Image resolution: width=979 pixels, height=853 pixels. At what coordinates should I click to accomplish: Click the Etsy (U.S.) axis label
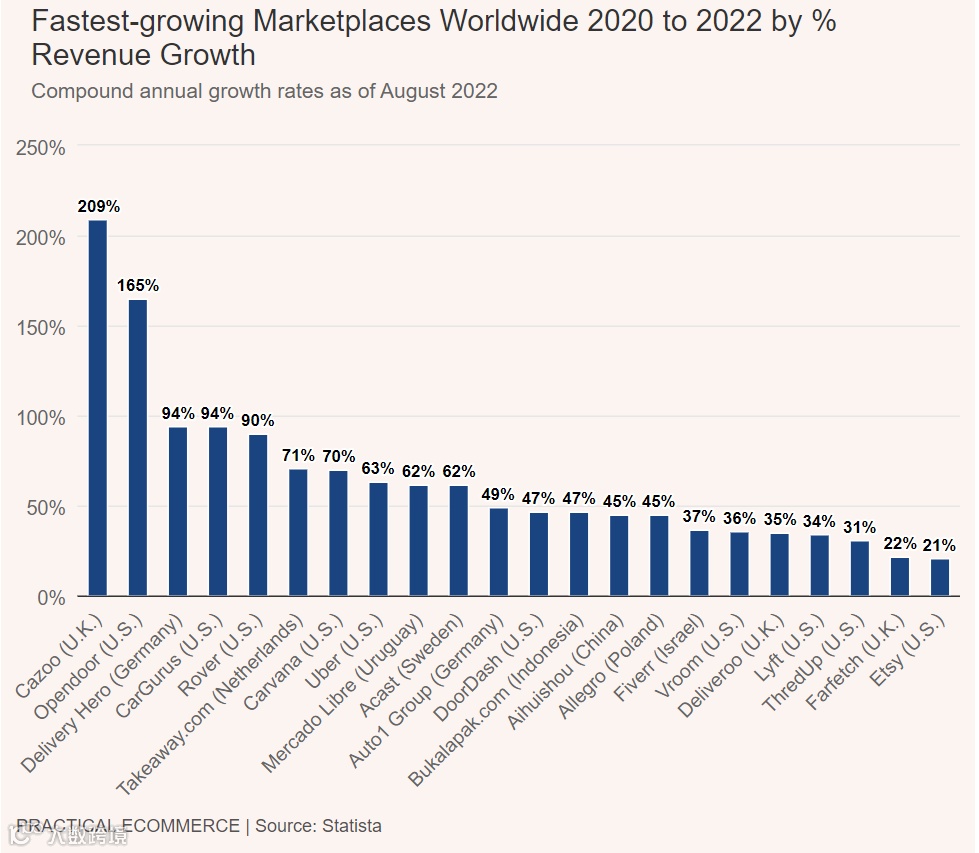pyautogui.click(x=908, y=650)
